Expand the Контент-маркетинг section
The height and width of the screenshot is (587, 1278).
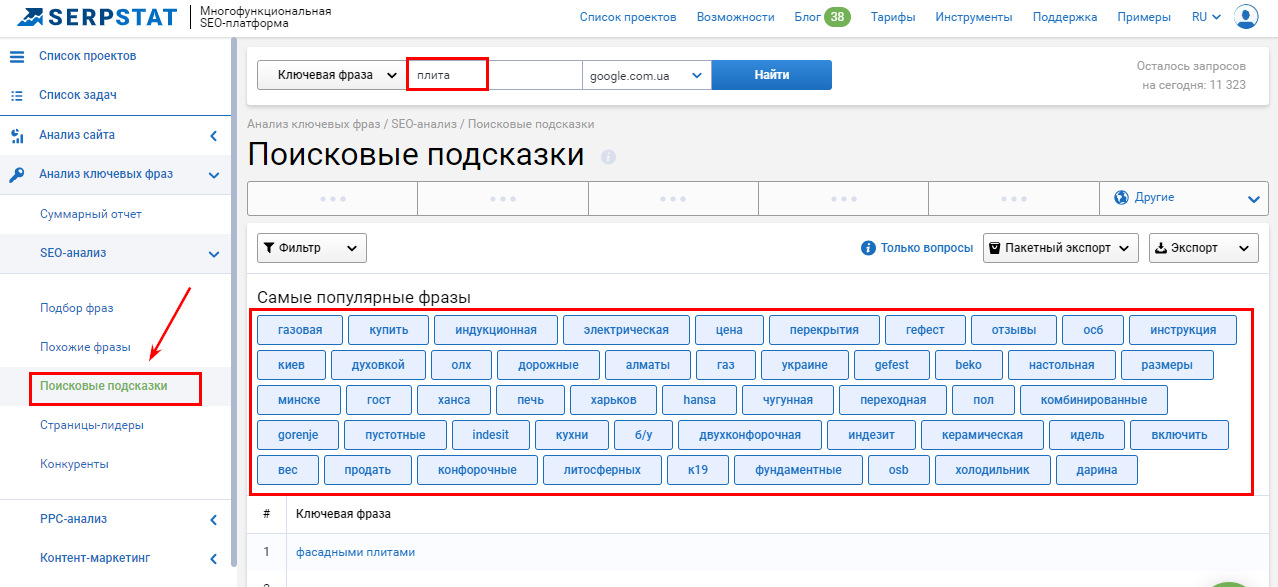(x=213, y=559)
